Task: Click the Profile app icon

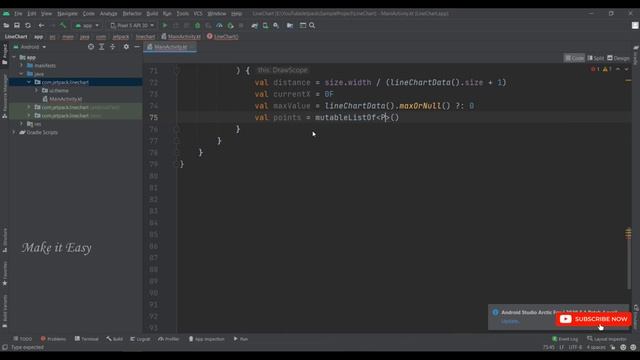Action: [x=219, y=25]
